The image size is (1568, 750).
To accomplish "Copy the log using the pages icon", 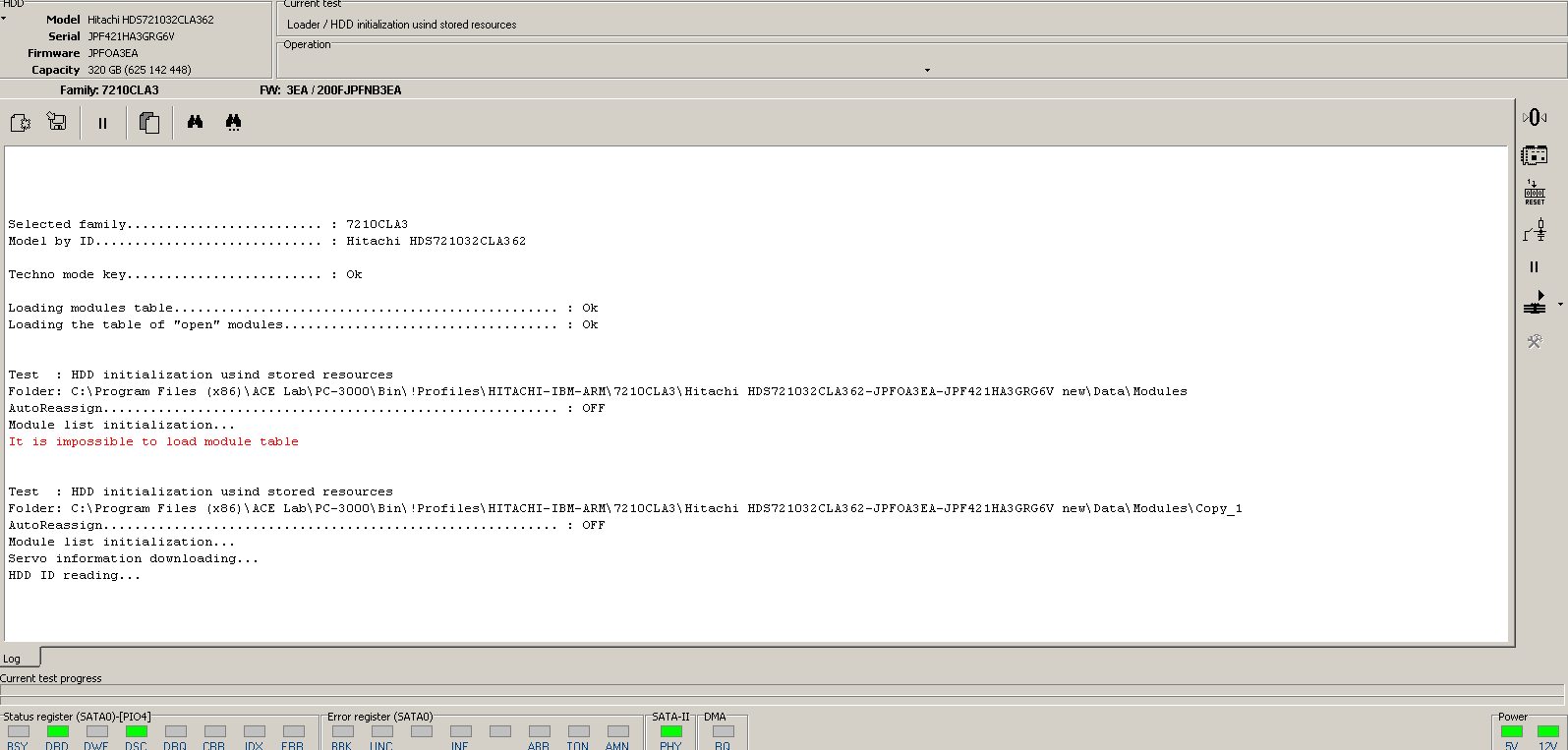I will click(x=149, y=123).
